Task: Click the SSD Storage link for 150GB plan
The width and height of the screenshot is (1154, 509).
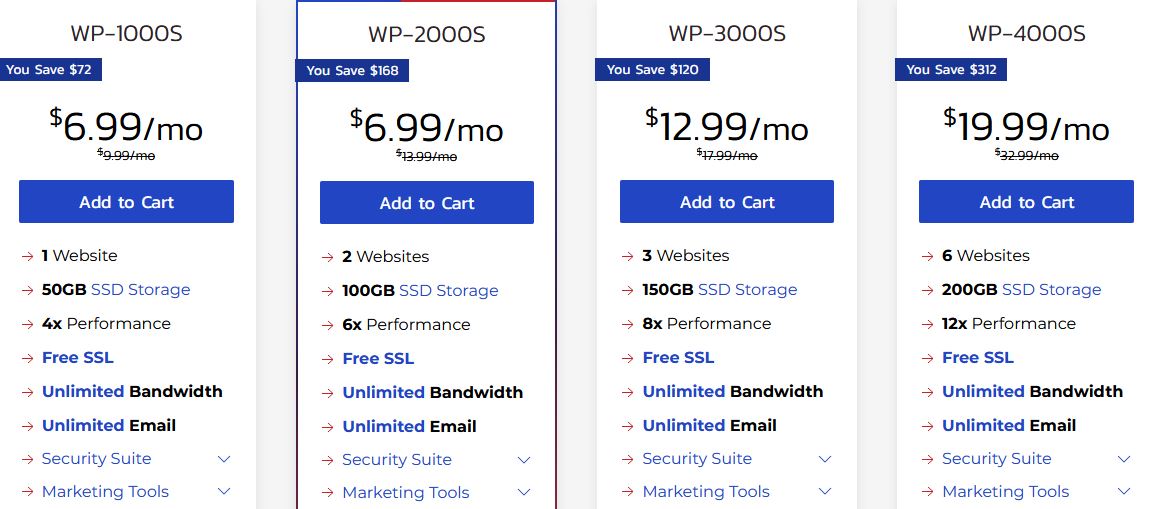Action: pos(748,290)
